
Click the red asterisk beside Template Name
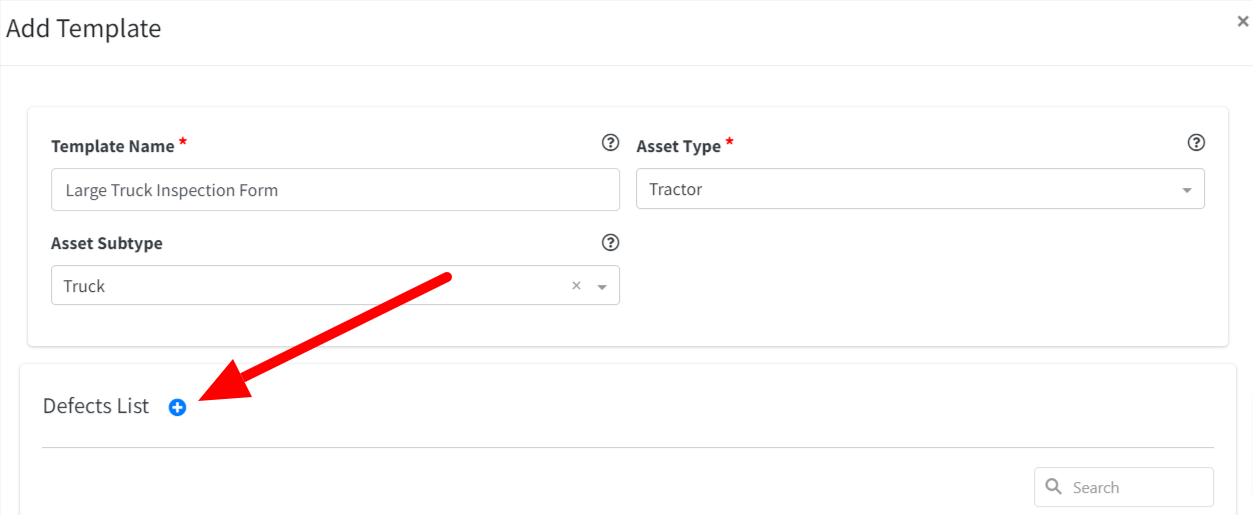[x=183, y=144]
